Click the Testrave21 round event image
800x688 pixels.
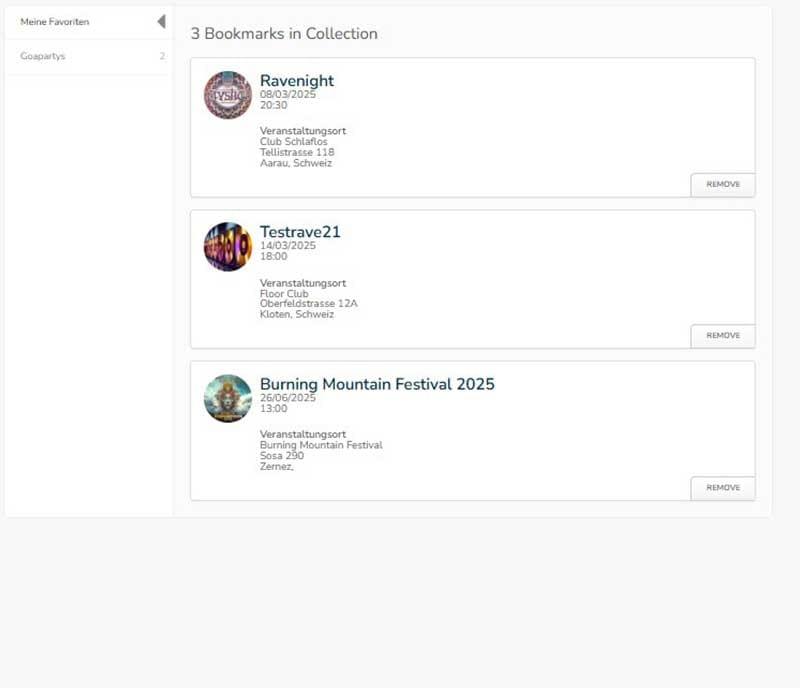[x=228, y=246]
